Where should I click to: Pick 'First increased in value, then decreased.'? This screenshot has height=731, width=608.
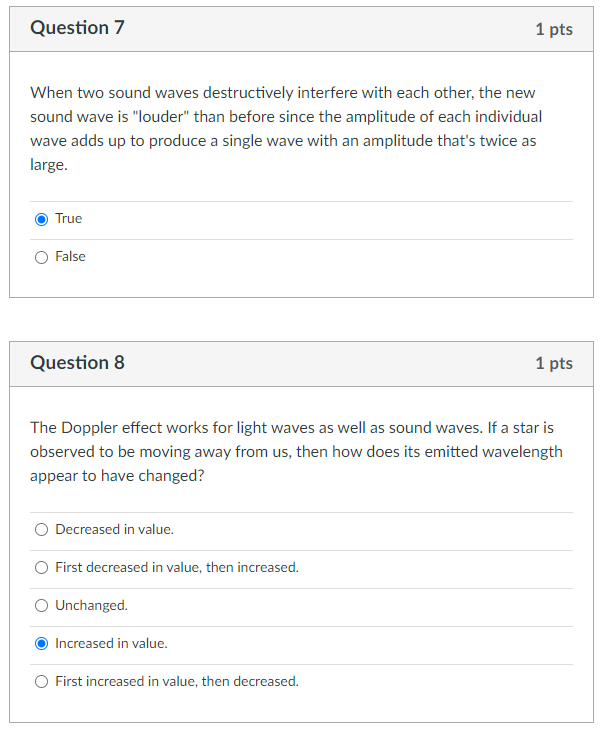pyautogui.click(x=41, y=682)
